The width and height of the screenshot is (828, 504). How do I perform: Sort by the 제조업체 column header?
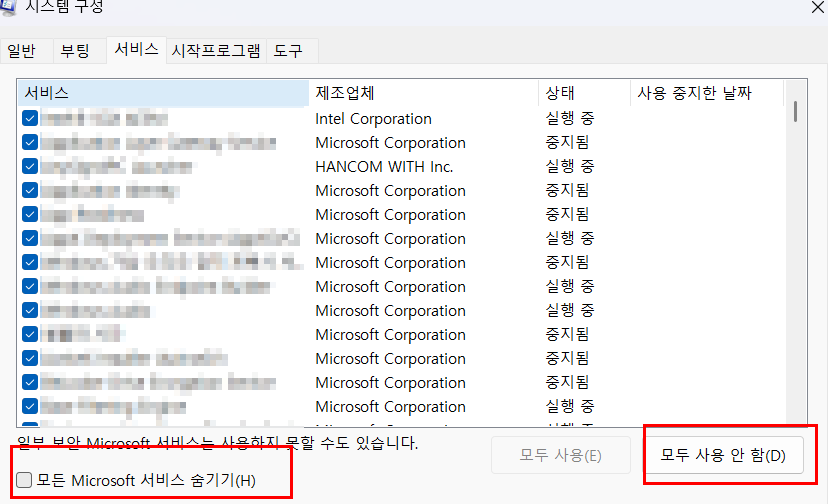pos(424,93)
